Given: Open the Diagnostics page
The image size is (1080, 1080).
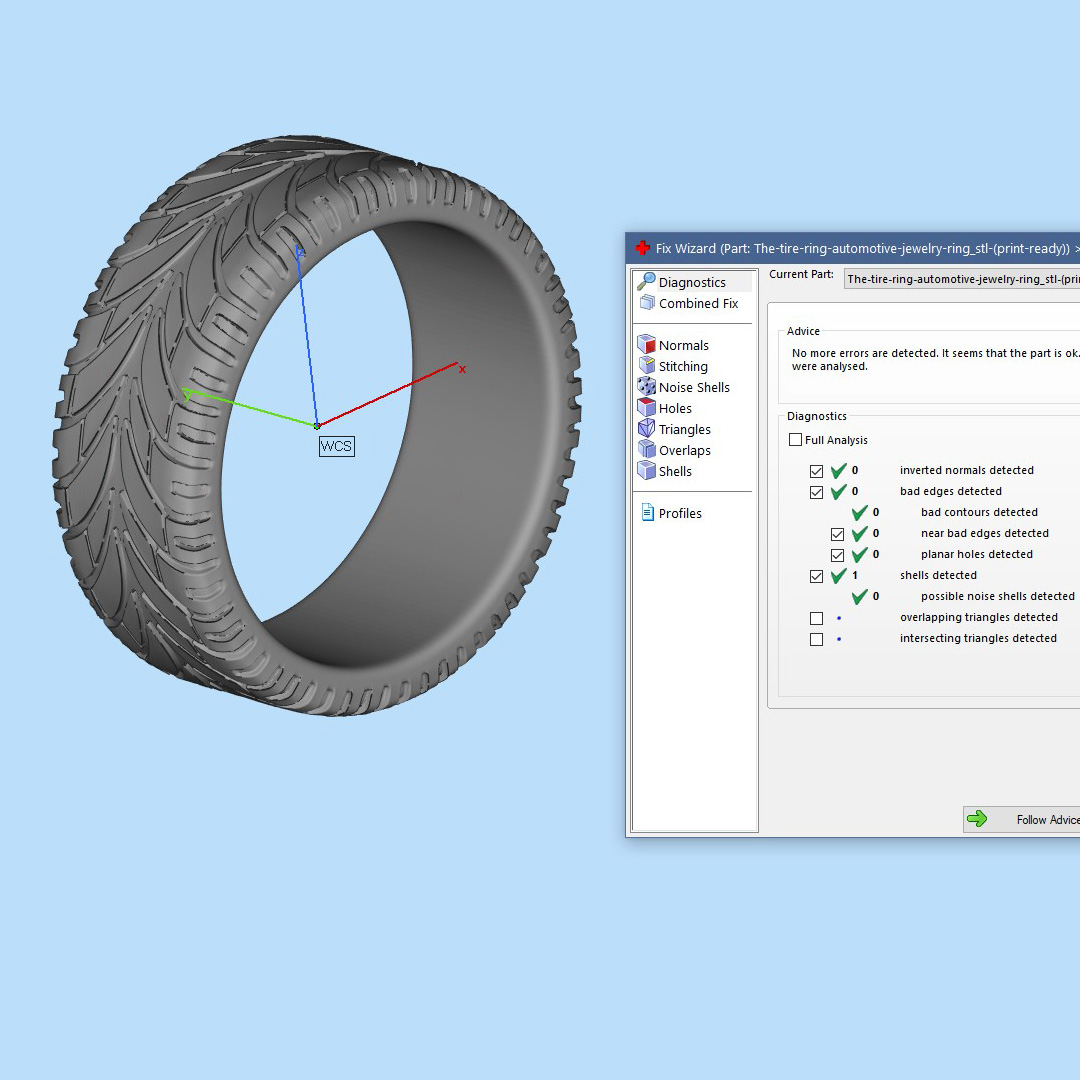Looking at the screenshot, I should click(x=692, y=282).
